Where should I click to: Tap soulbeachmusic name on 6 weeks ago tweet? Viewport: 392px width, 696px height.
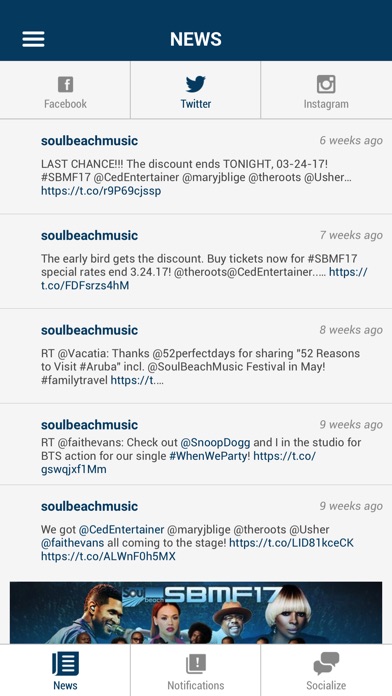point(89,141)
